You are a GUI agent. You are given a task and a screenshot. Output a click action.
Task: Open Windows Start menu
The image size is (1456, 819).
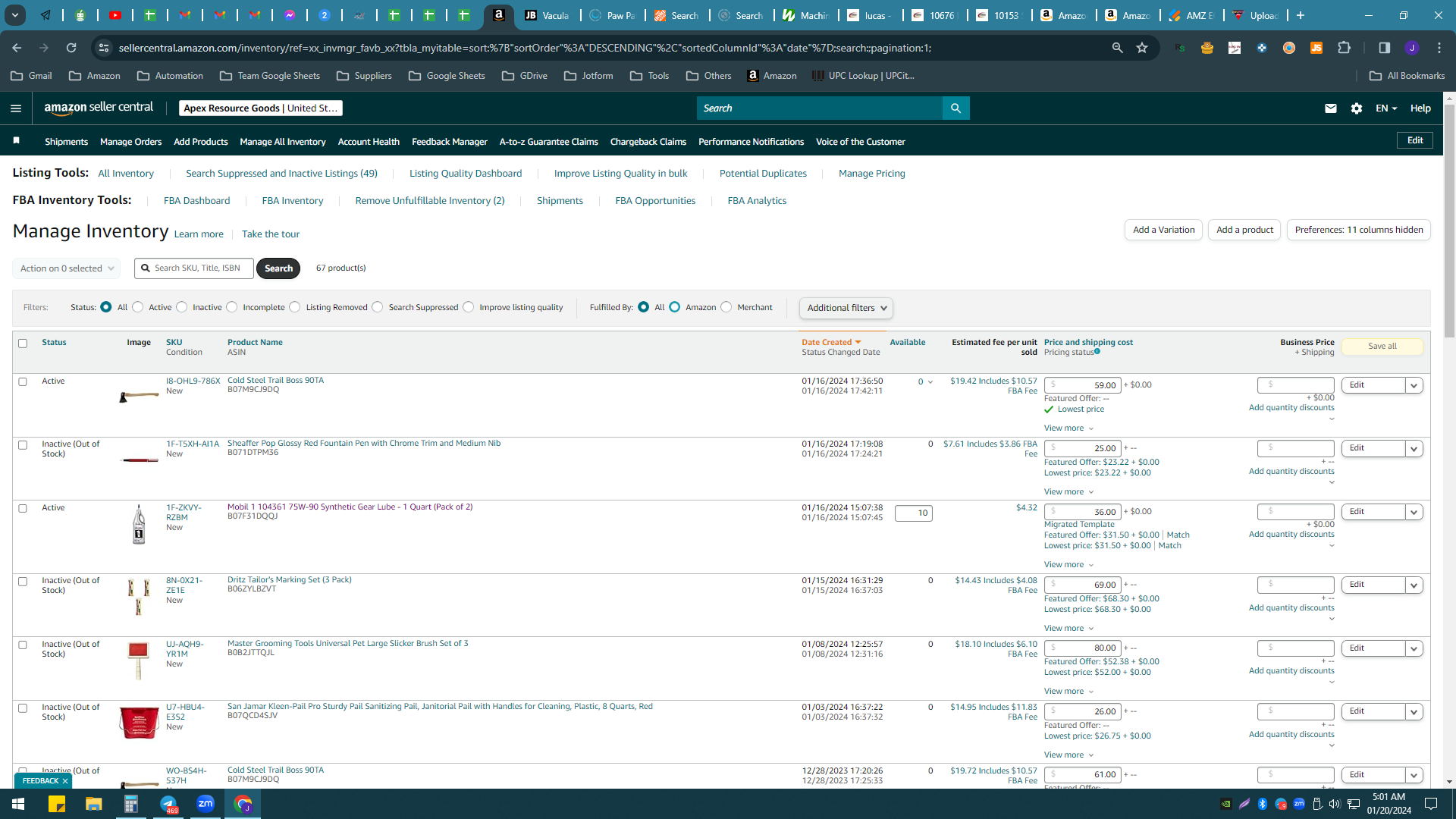click(18, 804)
